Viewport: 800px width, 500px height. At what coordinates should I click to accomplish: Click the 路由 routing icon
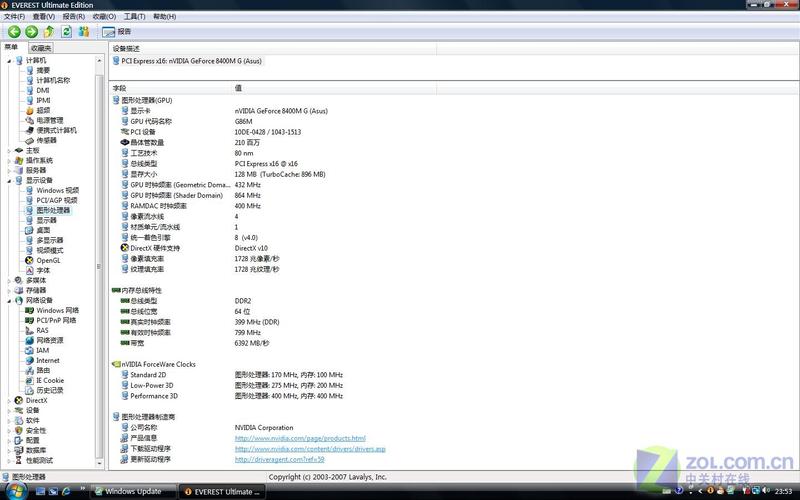30,370
